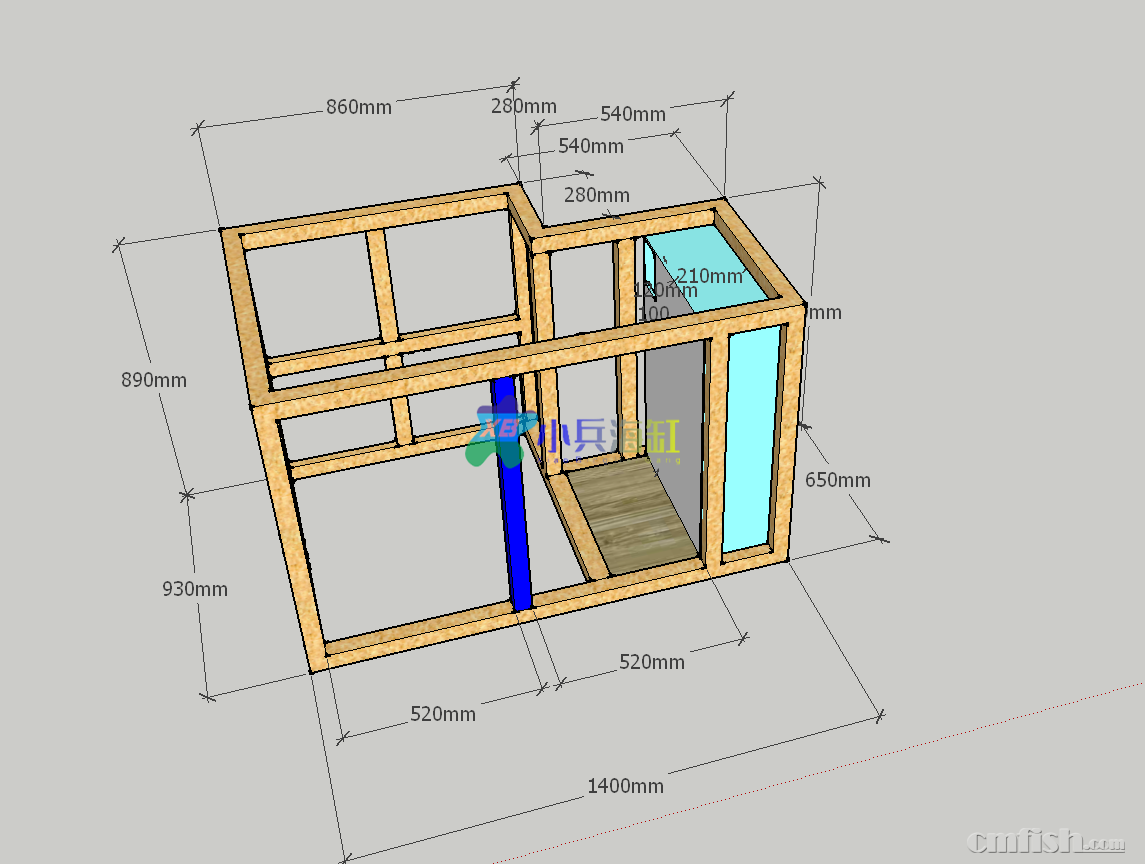This screenshot has width=1145, height=864.
Task: Click the 520mm label below the blue post
Action: (443, 714)
